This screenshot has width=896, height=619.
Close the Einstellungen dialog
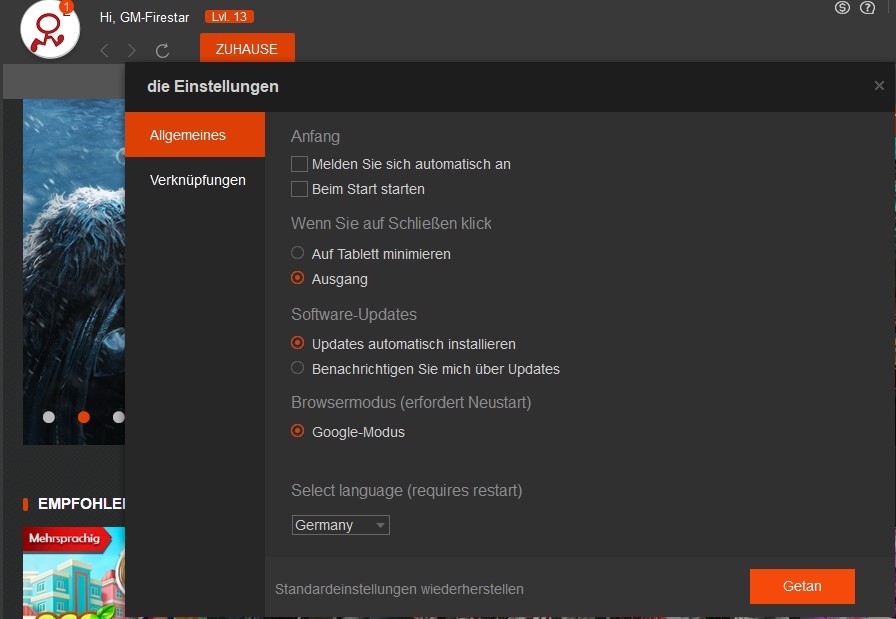879,86
